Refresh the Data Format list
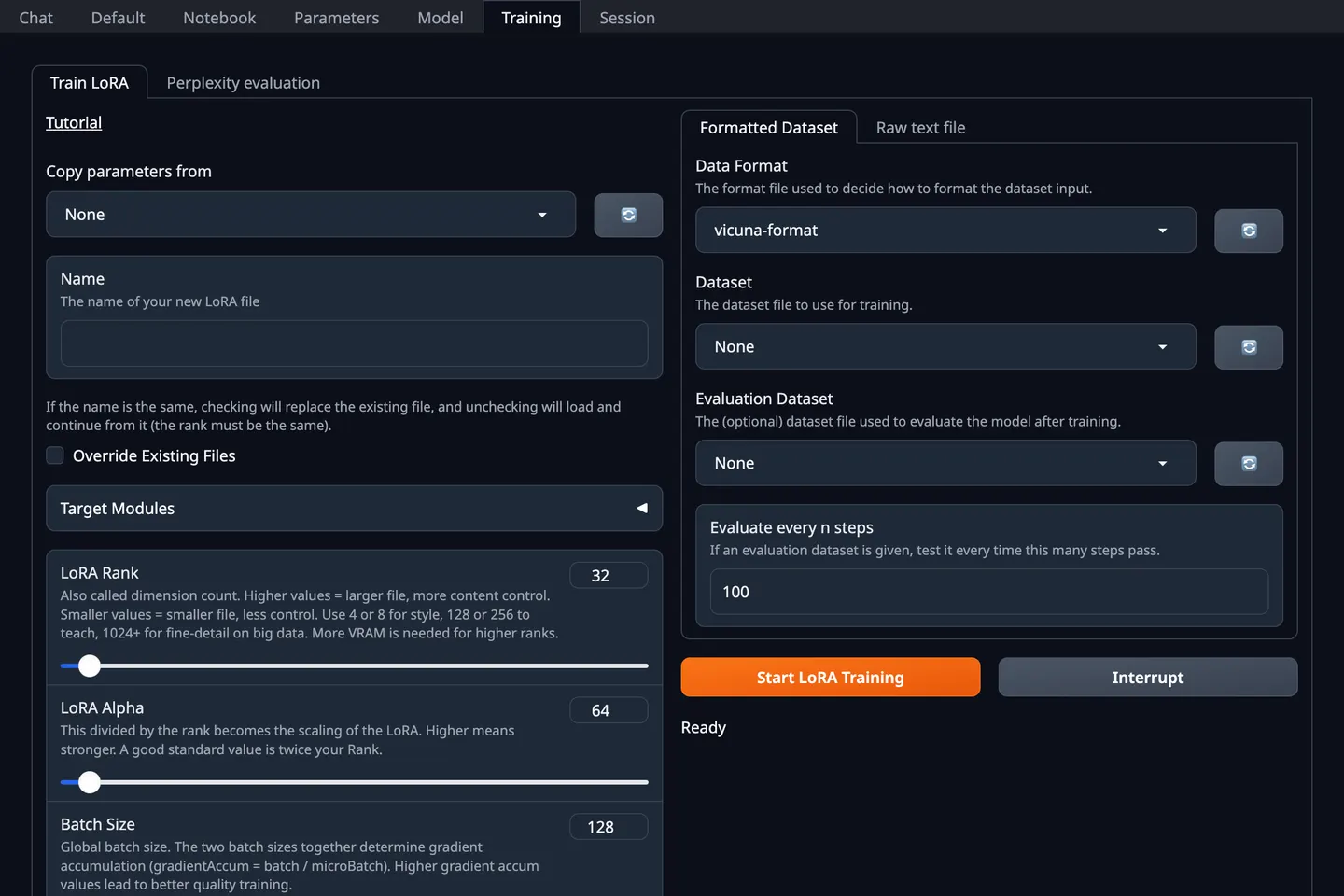This screenshot has width=1344, height=896. tap(1249, 231)
